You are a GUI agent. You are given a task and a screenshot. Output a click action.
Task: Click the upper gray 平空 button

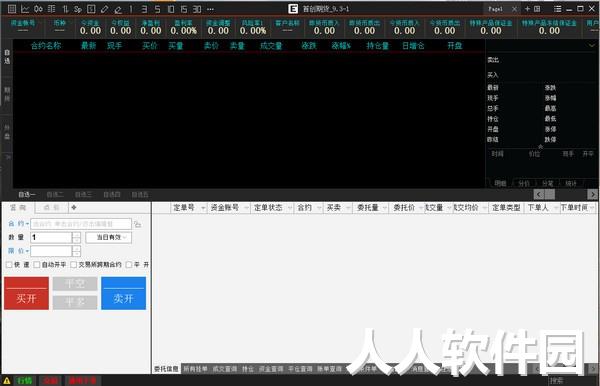click(x=75, y=283)
